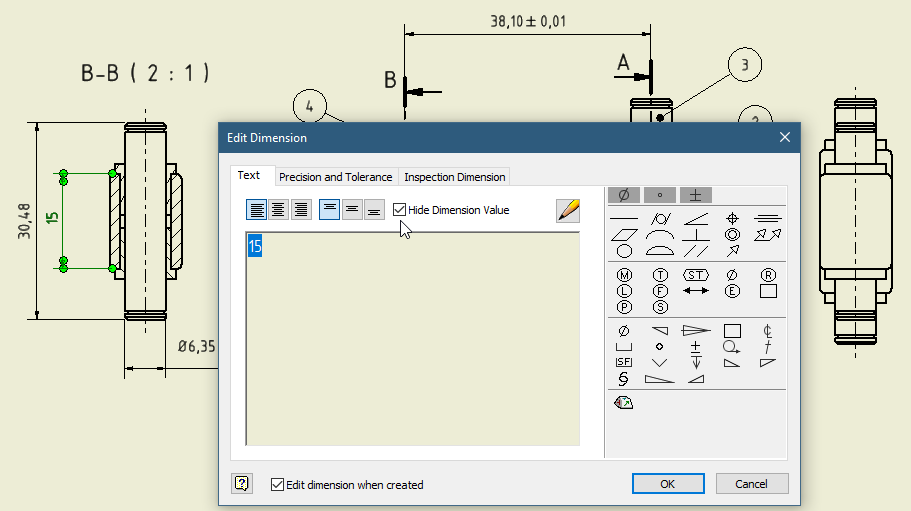Set right text justification
This screenshot has width=911, height=511.
tap(300, 210)
